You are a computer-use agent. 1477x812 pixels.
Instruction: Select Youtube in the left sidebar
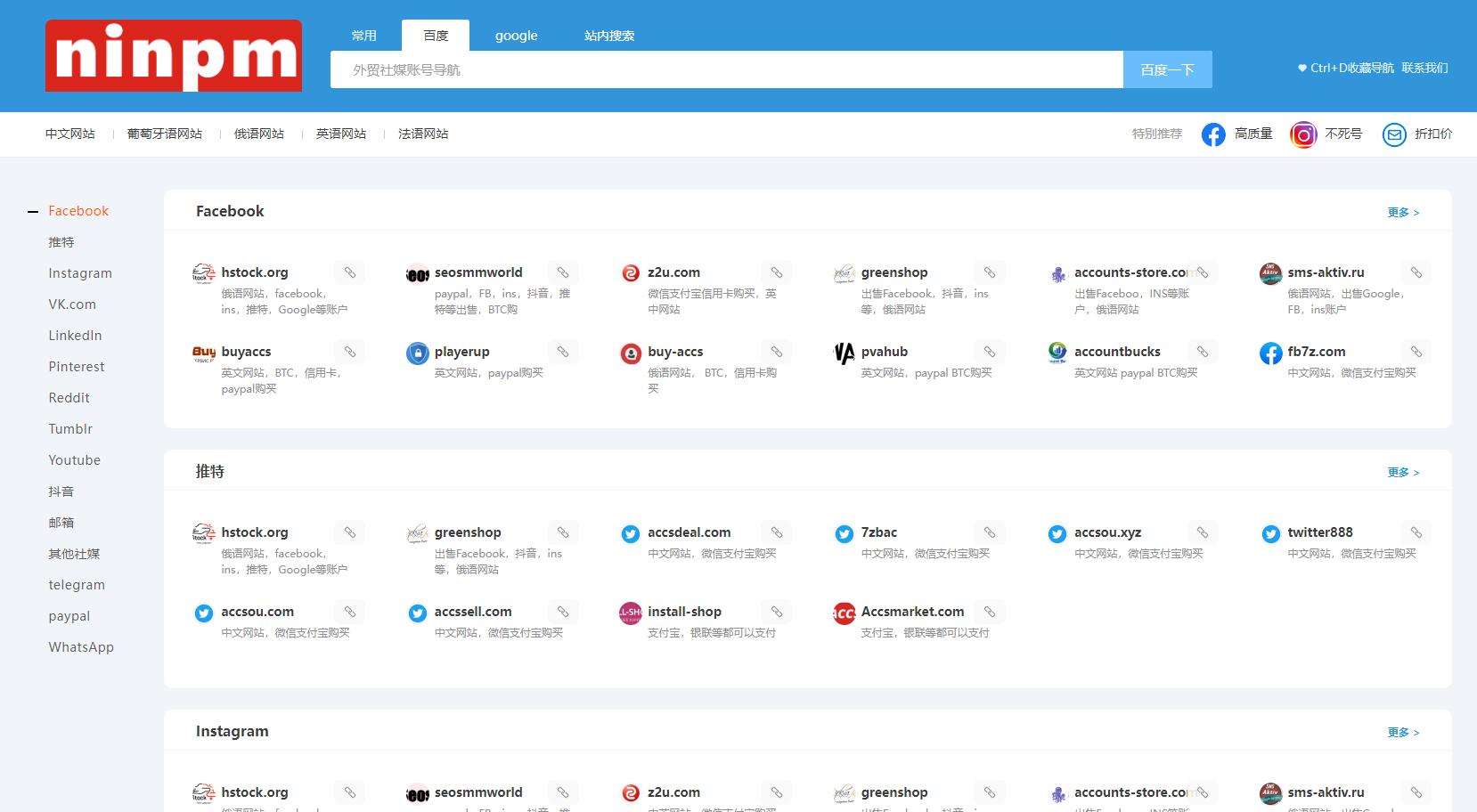(74, 460)
